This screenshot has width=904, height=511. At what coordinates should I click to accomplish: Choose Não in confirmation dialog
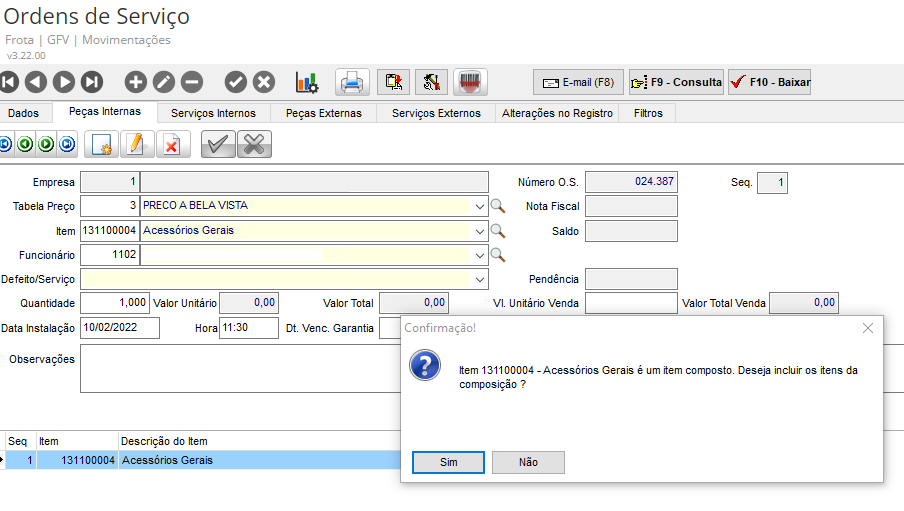click(528, 463)
